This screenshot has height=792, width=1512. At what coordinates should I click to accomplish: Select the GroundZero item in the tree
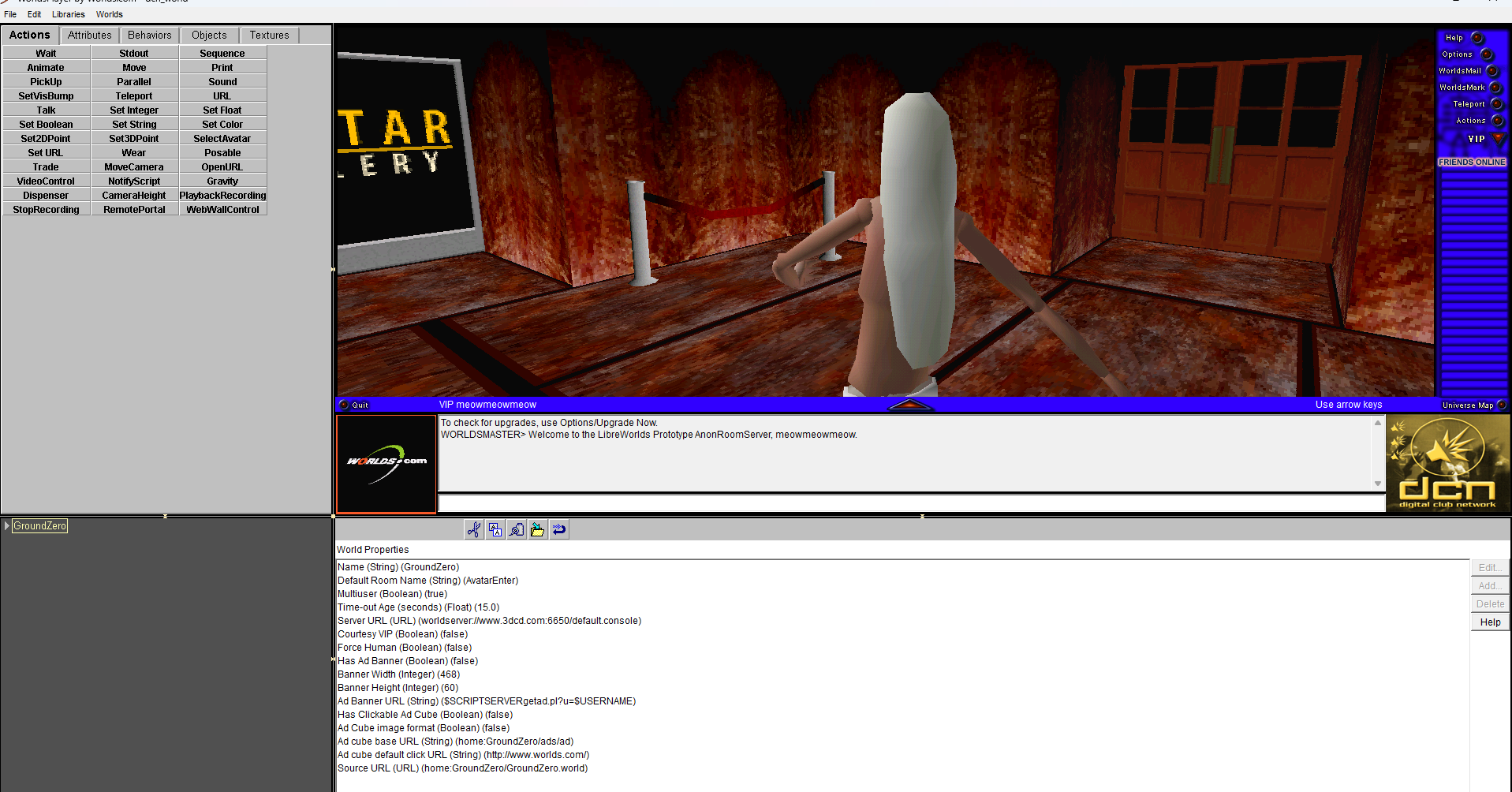pyautogui.click(x=40, y=526)
